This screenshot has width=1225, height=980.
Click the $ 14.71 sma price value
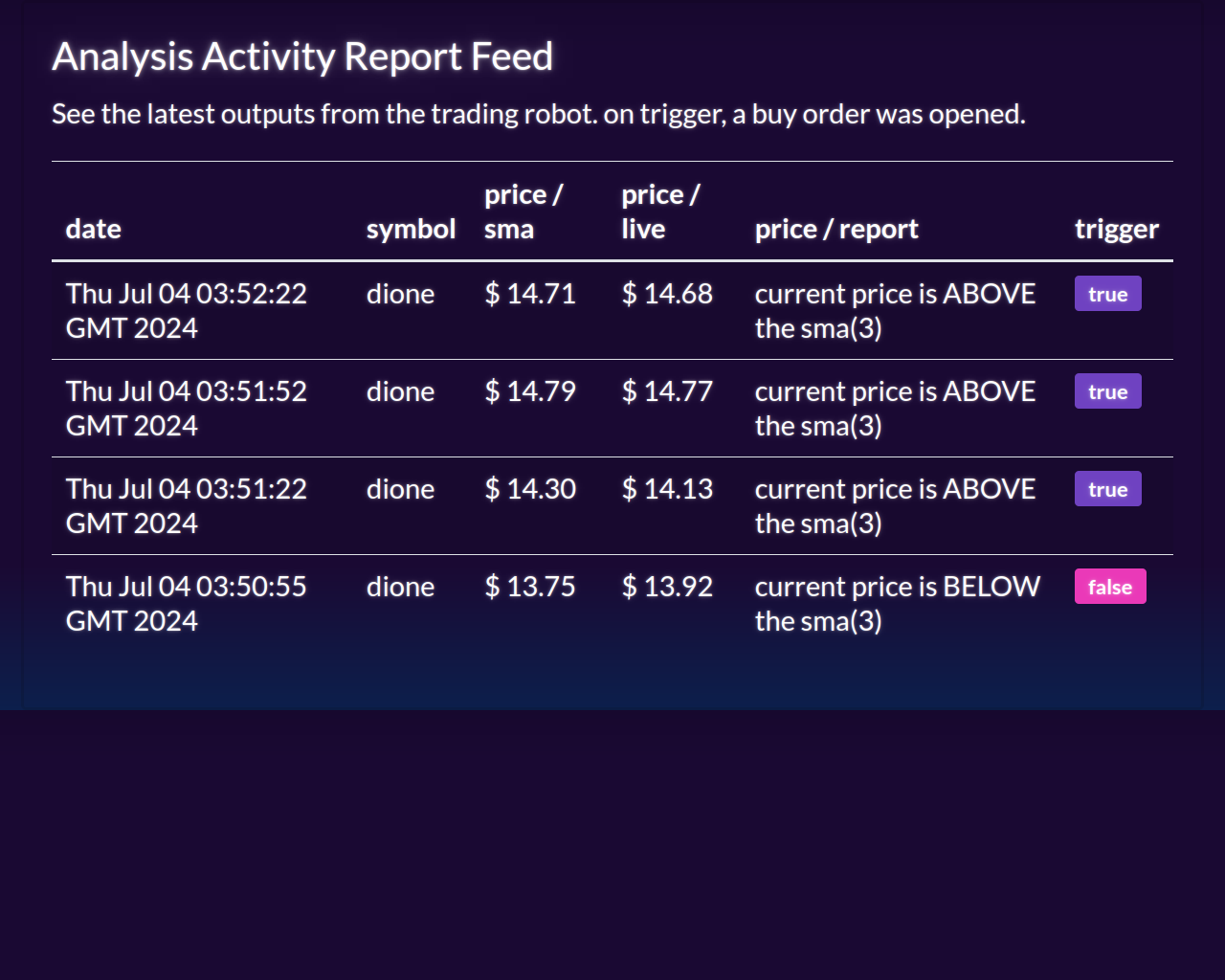tap(530, 294)
